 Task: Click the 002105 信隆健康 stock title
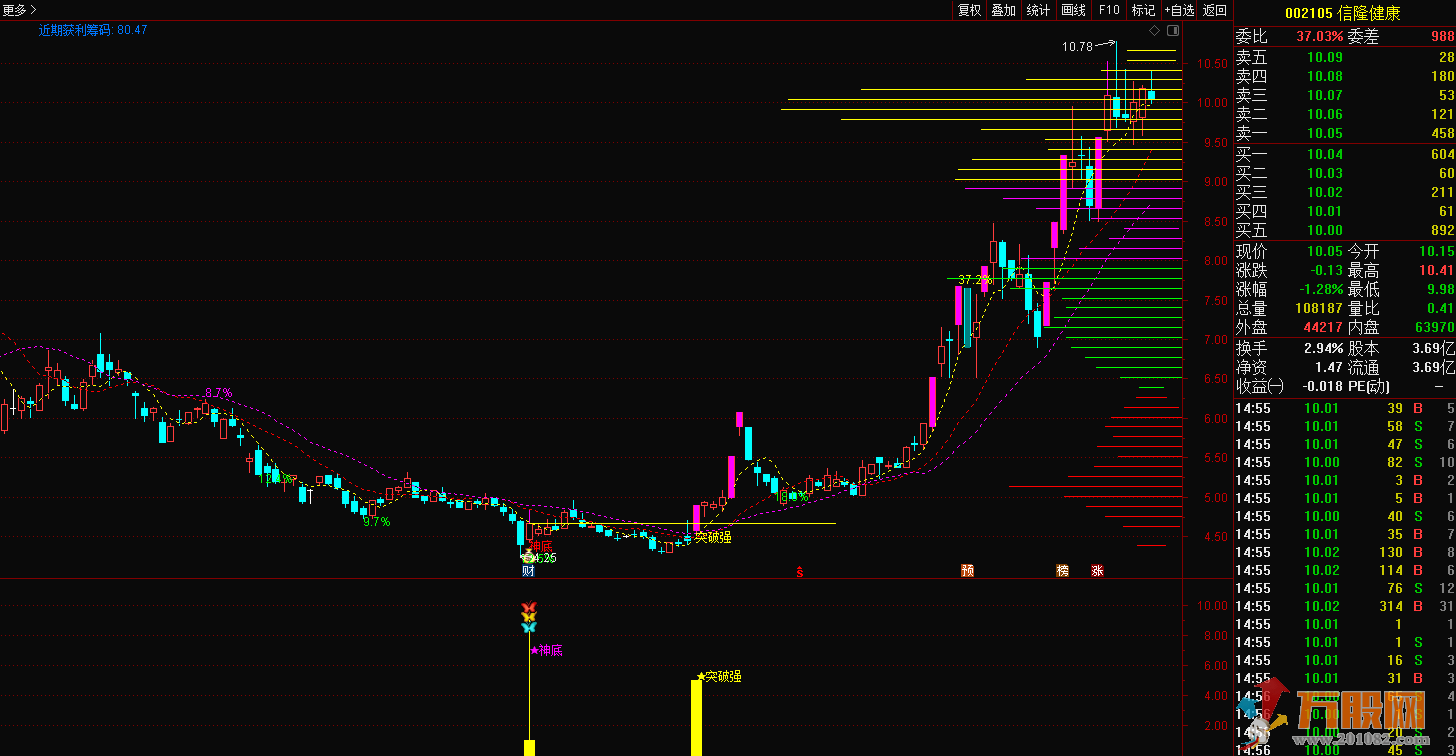[1342, 13]
